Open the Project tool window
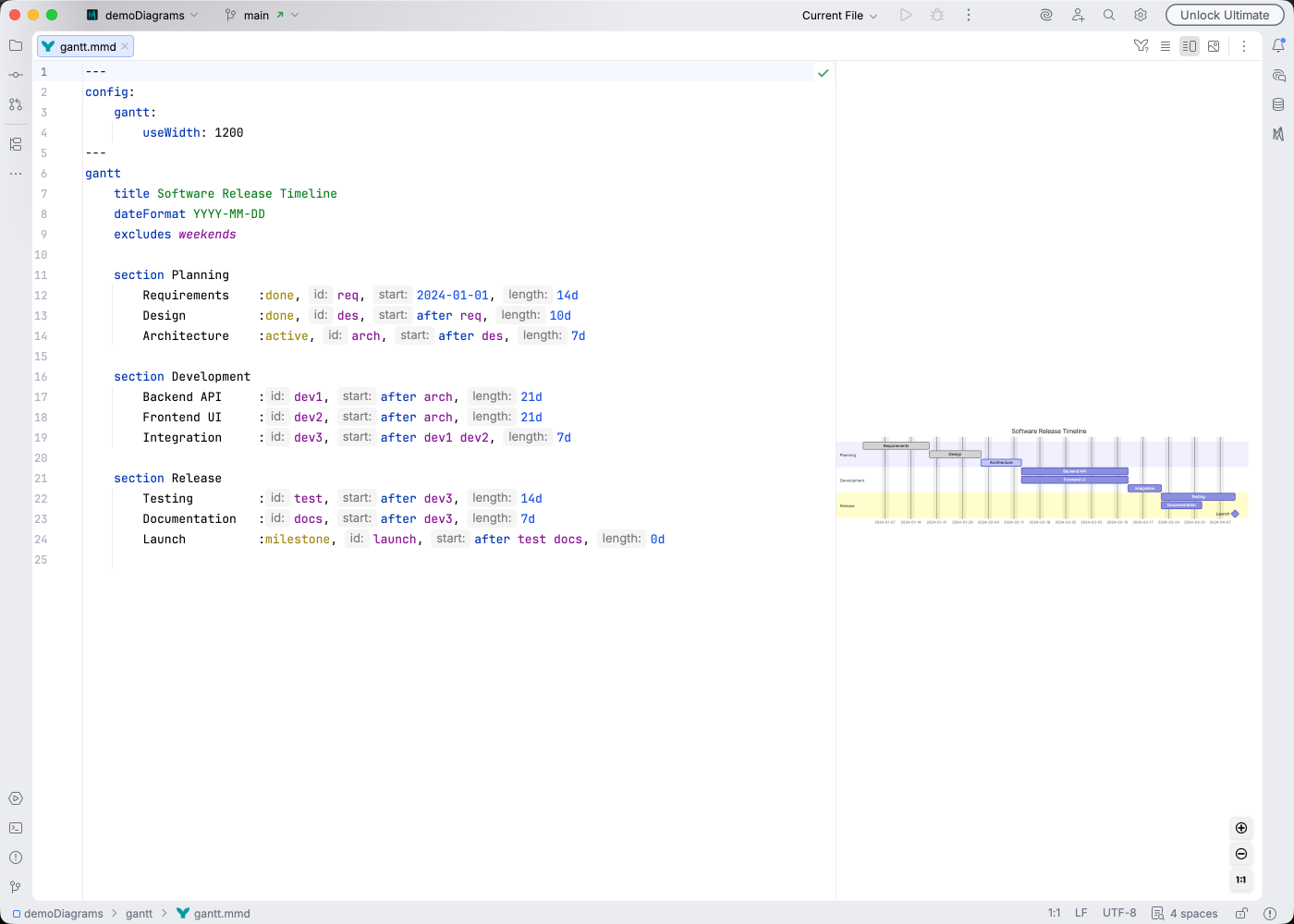 15,45
